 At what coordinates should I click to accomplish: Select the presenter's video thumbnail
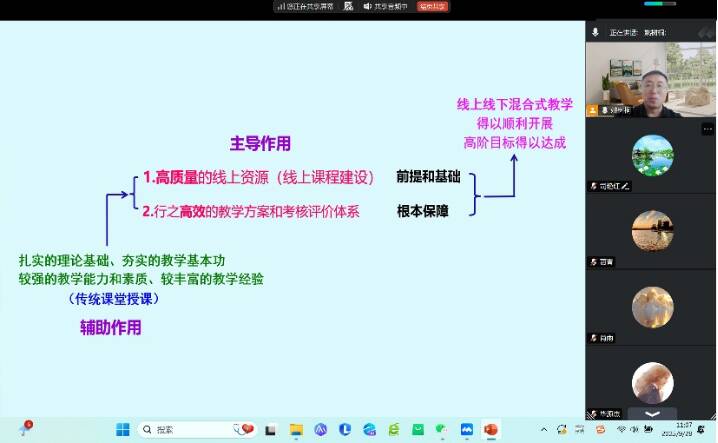651,80
